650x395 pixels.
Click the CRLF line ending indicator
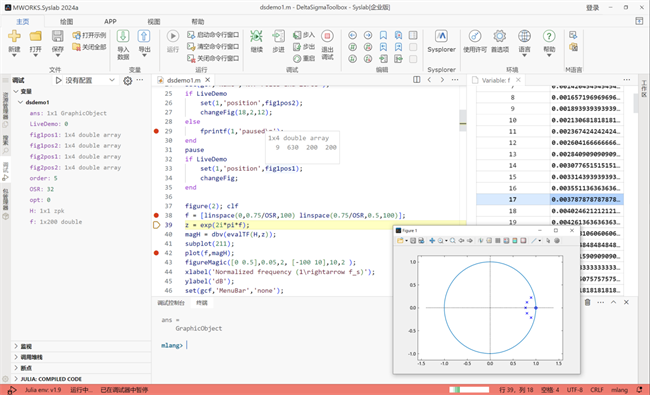pyautogui.click(x=597, y=390)
